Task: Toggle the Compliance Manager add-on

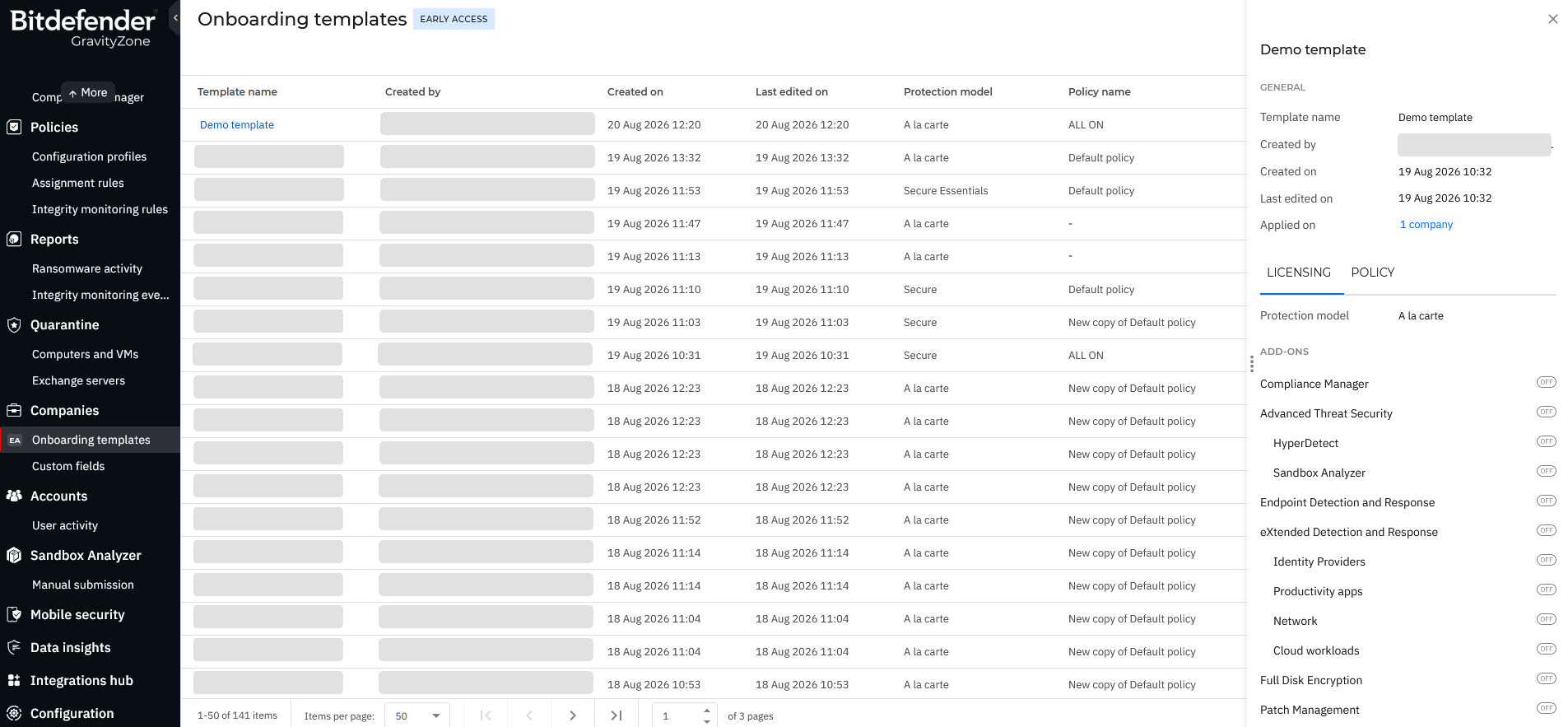Action: [x=1547, y=382]
